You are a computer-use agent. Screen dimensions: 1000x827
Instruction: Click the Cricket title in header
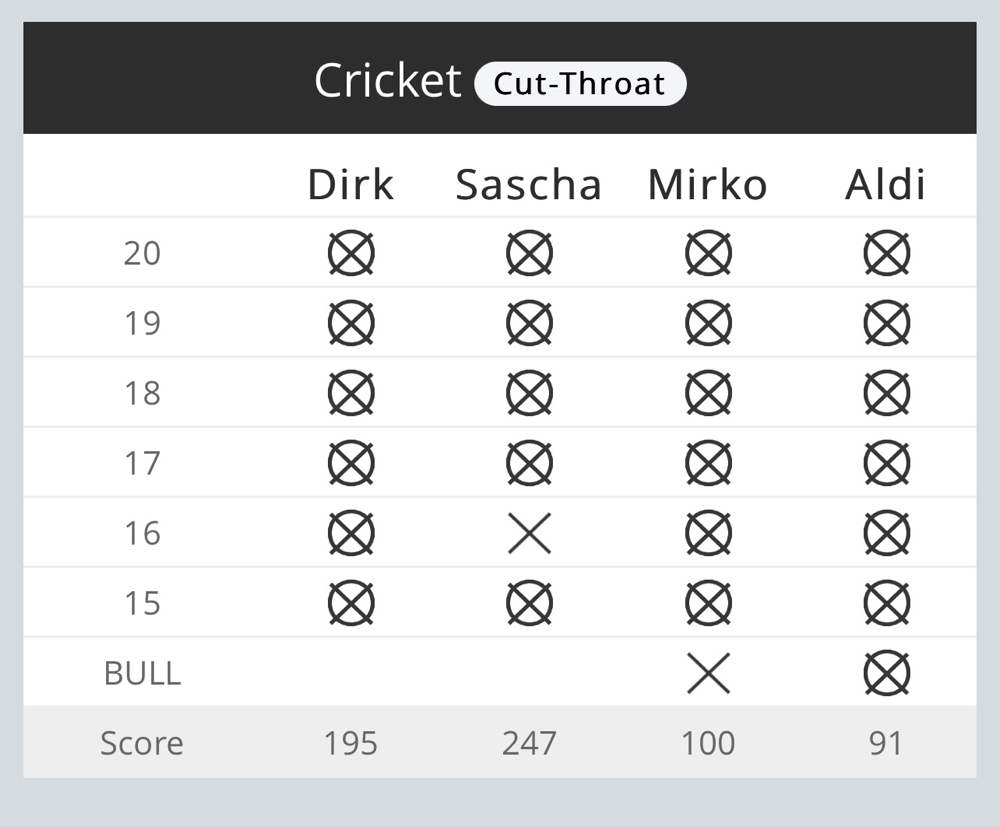click(x=388, y=81)
